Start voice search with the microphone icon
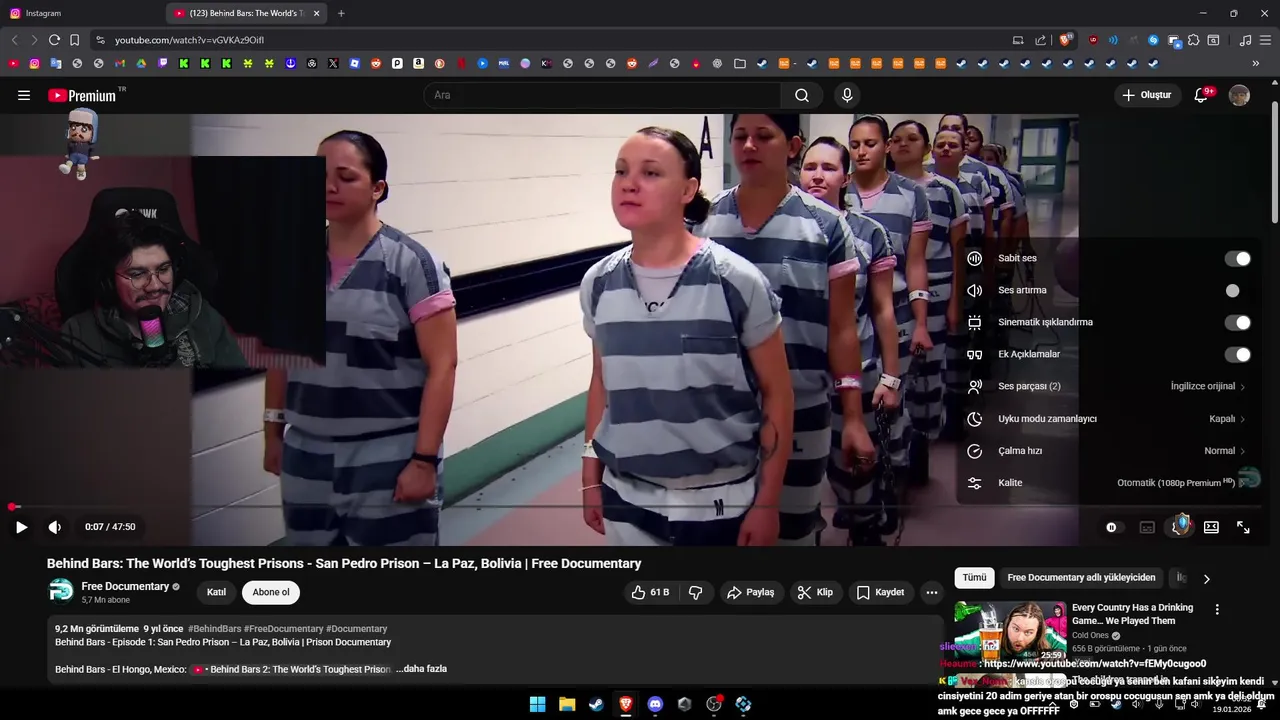 tap(847, 95)
